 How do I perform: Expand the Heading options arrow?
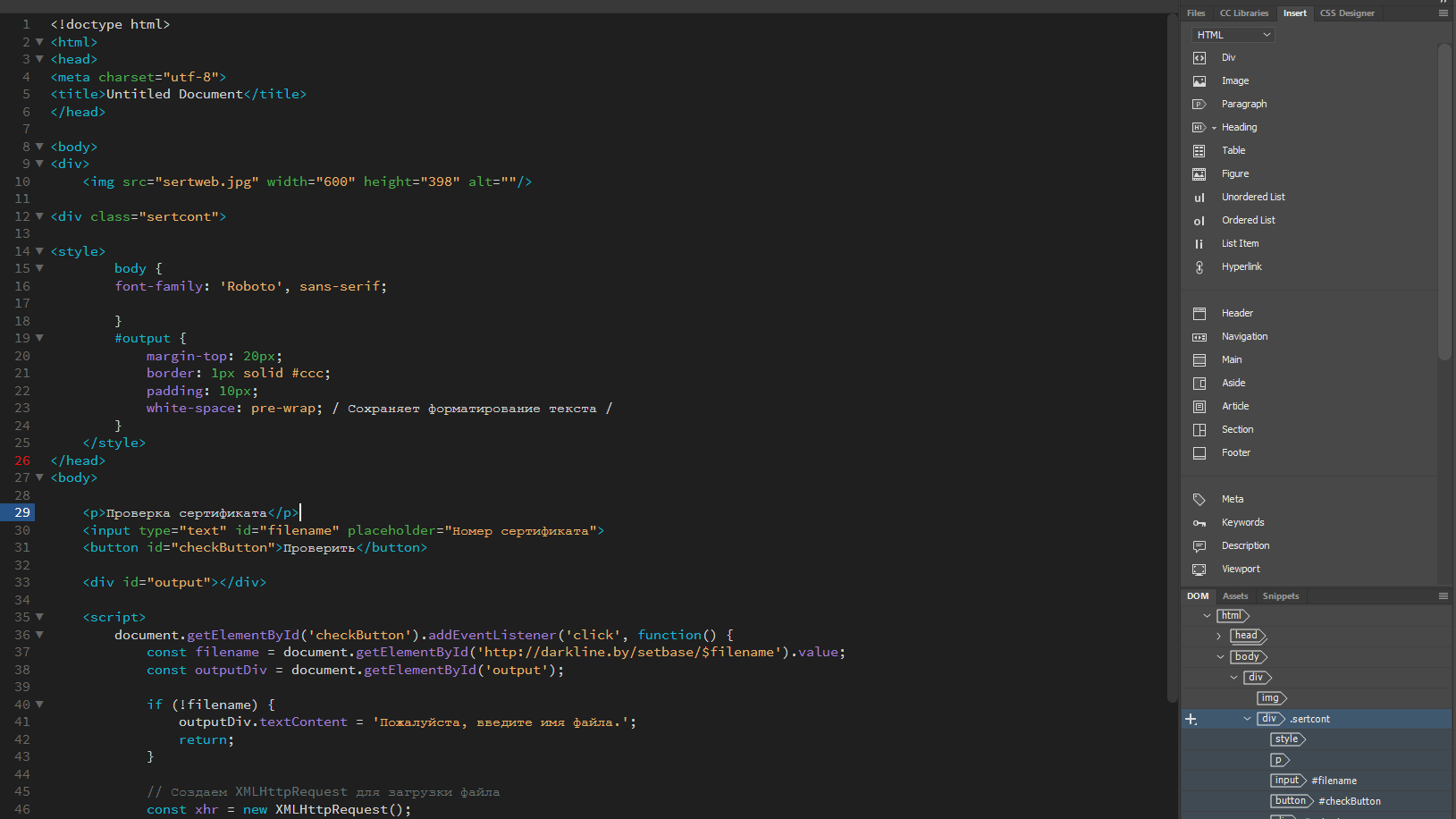click(x=1214, y=128)
